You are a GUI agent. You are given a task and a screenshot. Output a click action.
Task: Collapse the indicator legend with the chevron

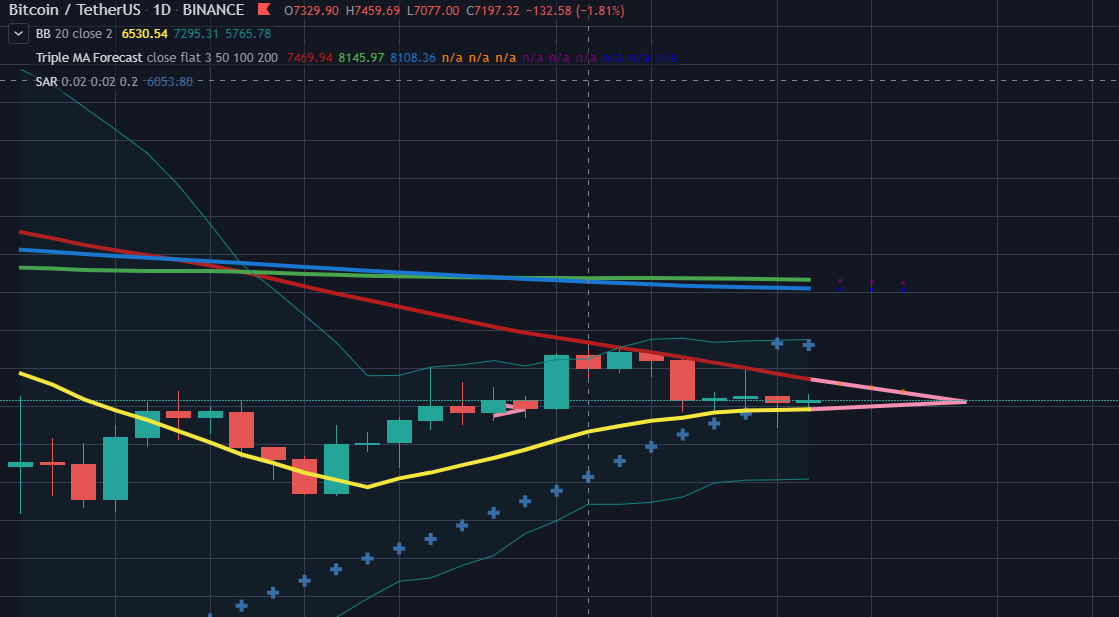pyautogui.click(x=18, y=33)
